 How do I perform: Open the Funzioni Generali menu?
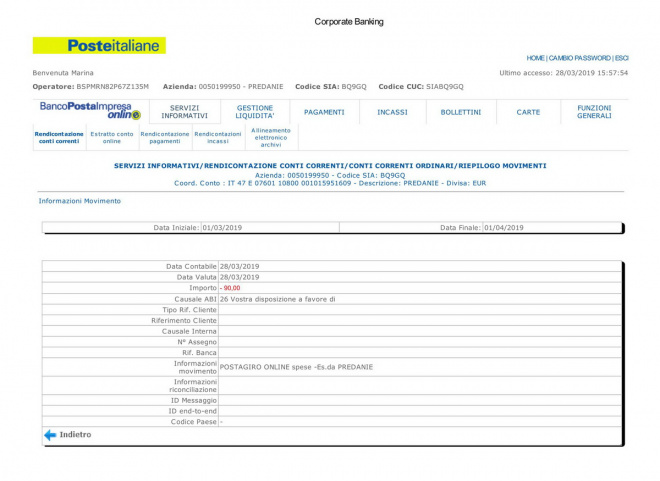coord(594,112)
